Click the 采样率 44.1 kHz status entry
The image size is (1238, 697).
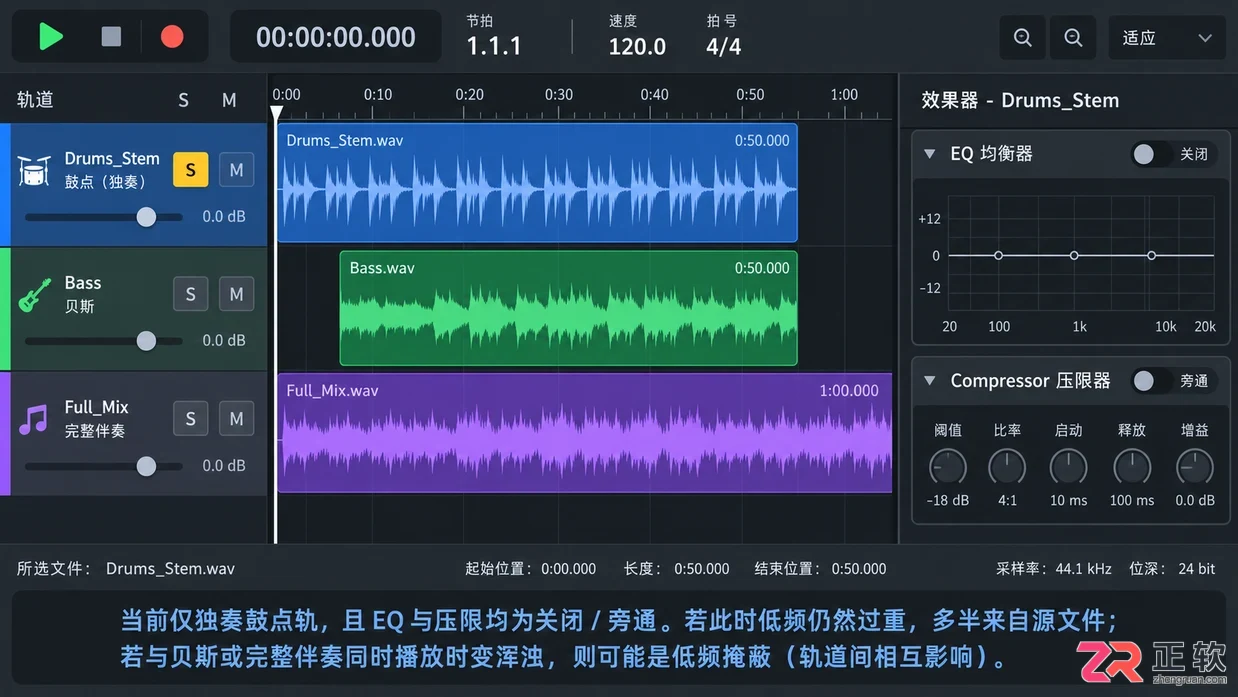1054,569
